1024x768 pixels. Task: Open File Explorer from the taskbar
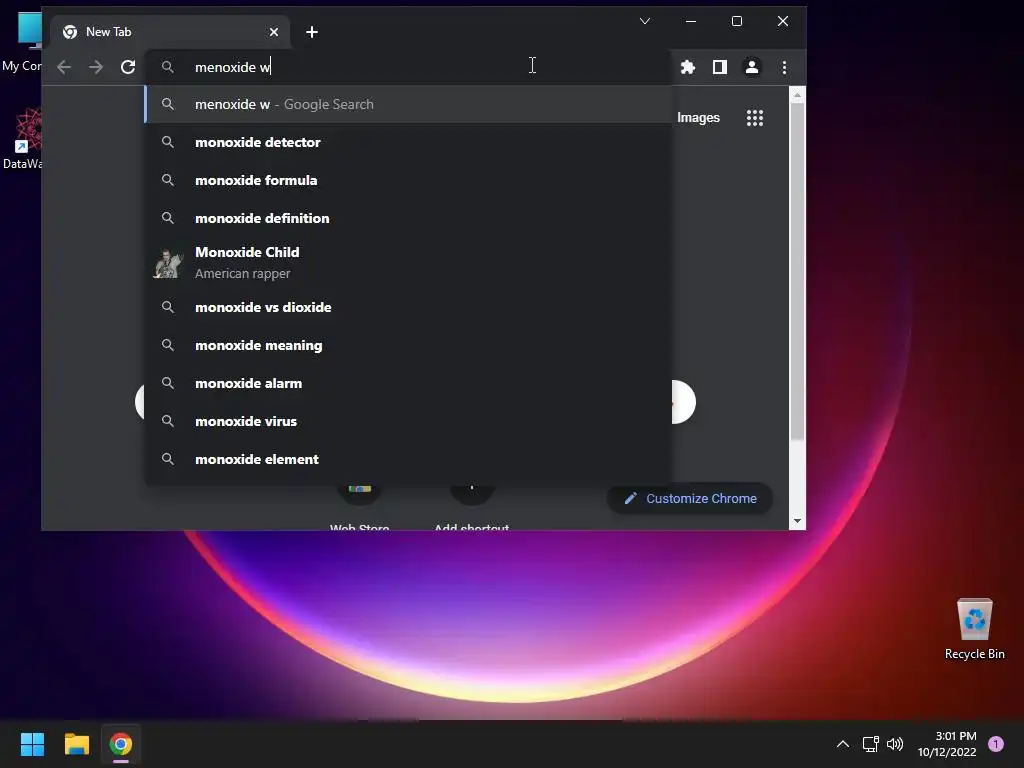click(76, 744)
